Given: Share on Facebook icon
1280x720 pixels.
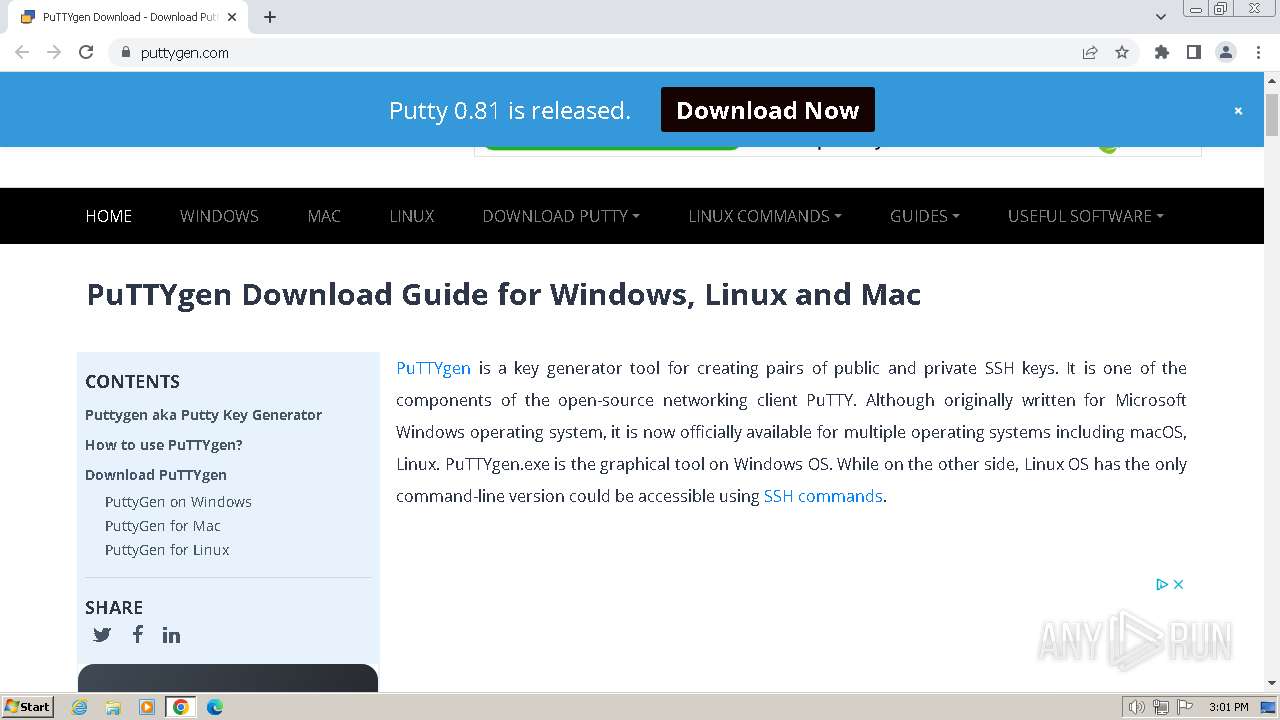Looking at the screenshot, I should [x=138, y=634].
